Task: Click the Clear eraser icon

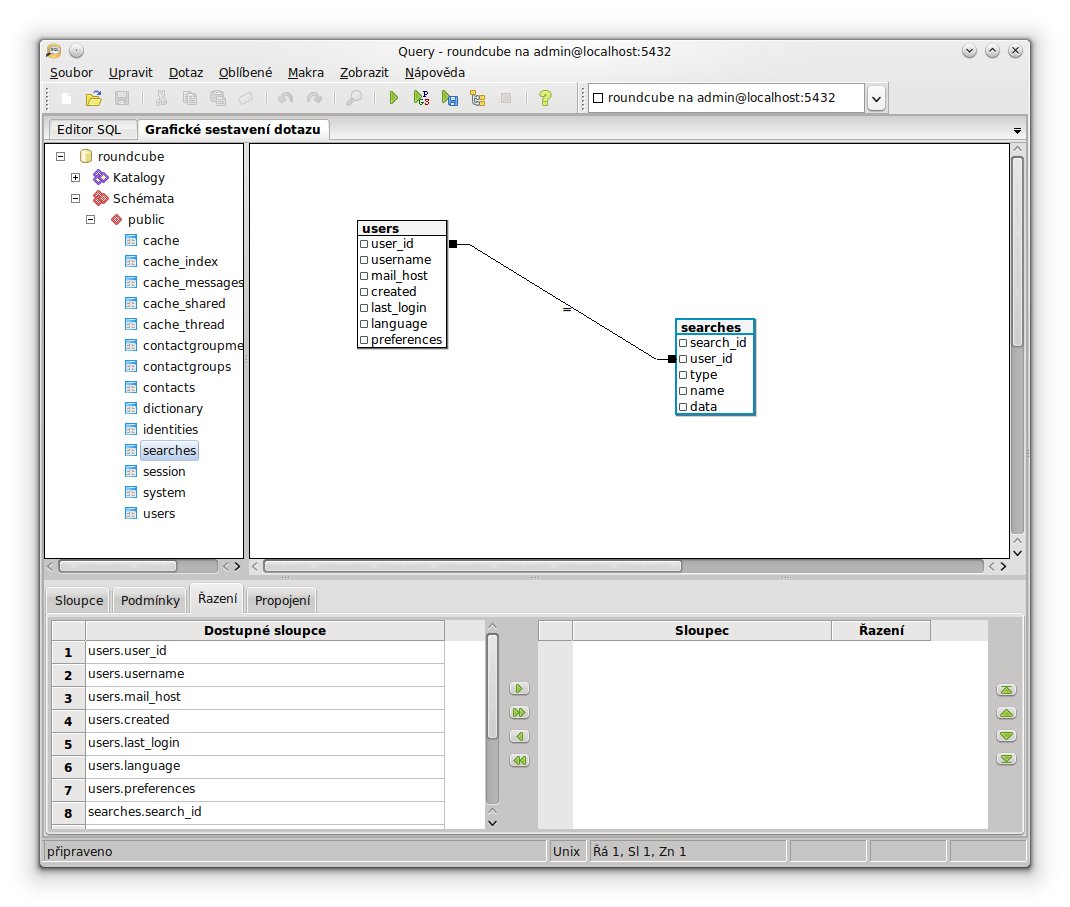Action: (246, 98)
